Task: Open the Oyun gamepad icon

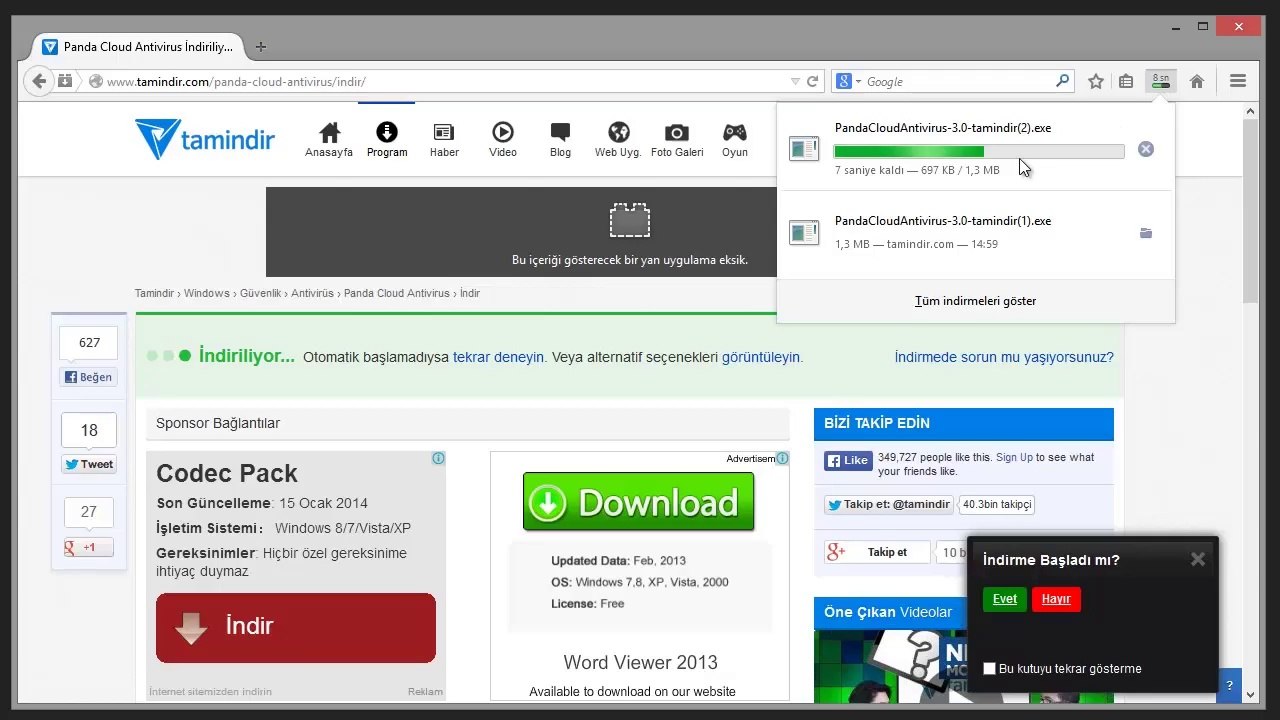Action: pyautogui.click(x=735, y=139)
